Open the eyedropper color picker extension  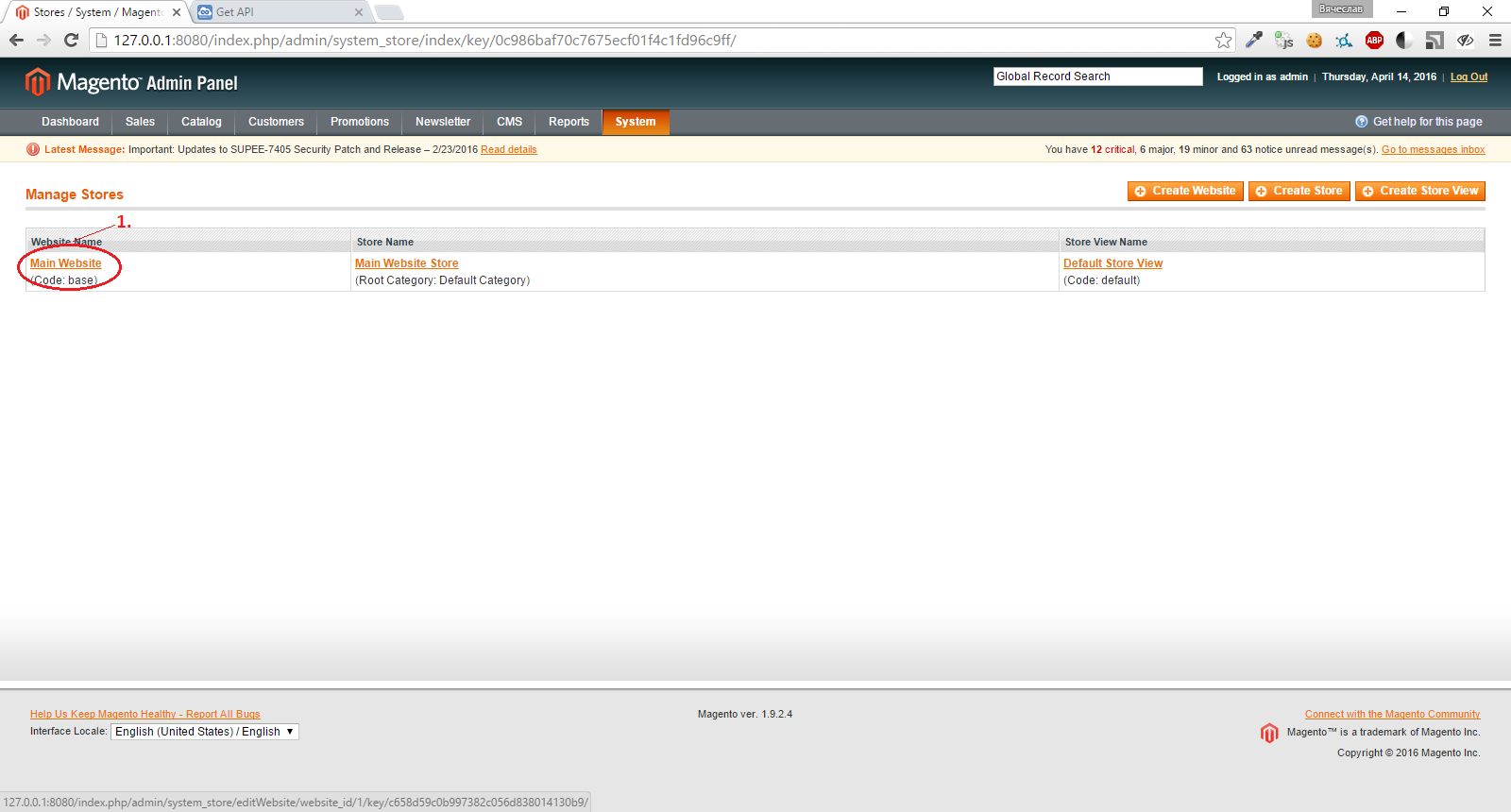coord(1254,40)
